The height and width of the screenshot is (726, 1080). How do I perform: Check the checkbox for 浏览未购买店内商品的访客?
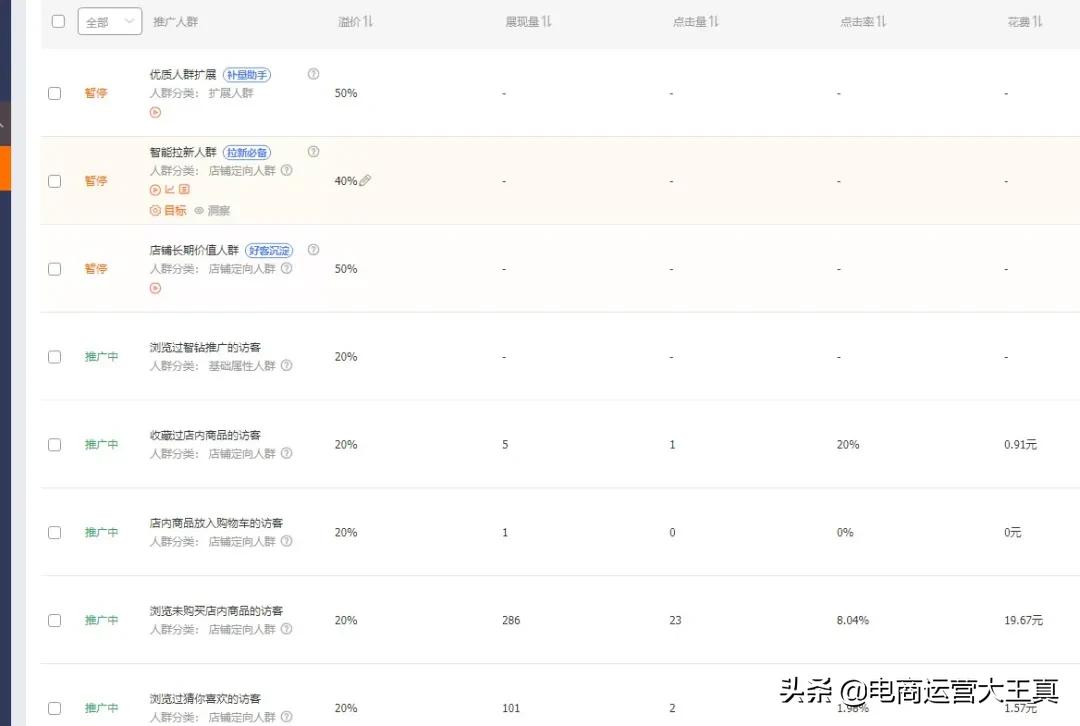click(55, 620)
